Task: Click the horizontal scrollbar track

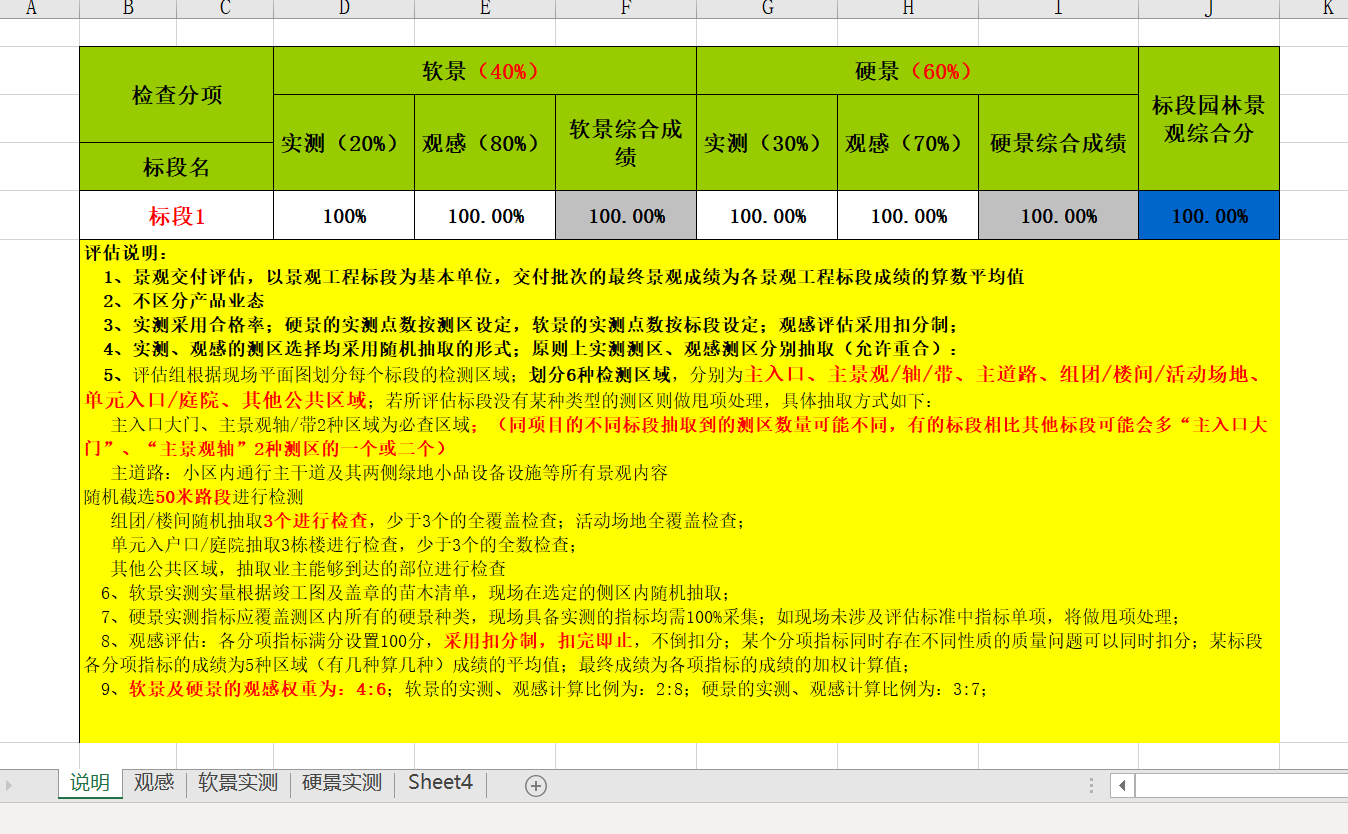Action: tap(1241, 785)
